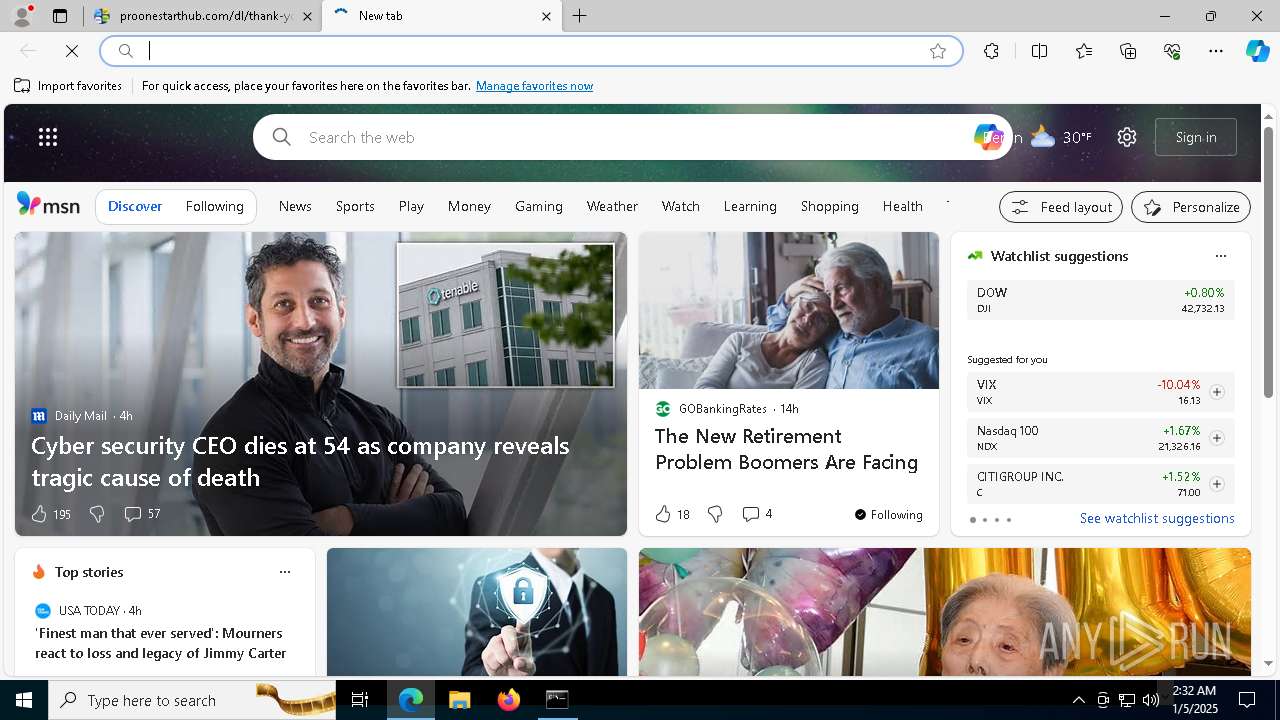
Task: Click Manage favorites now link
Action: [x=534, y=86]
